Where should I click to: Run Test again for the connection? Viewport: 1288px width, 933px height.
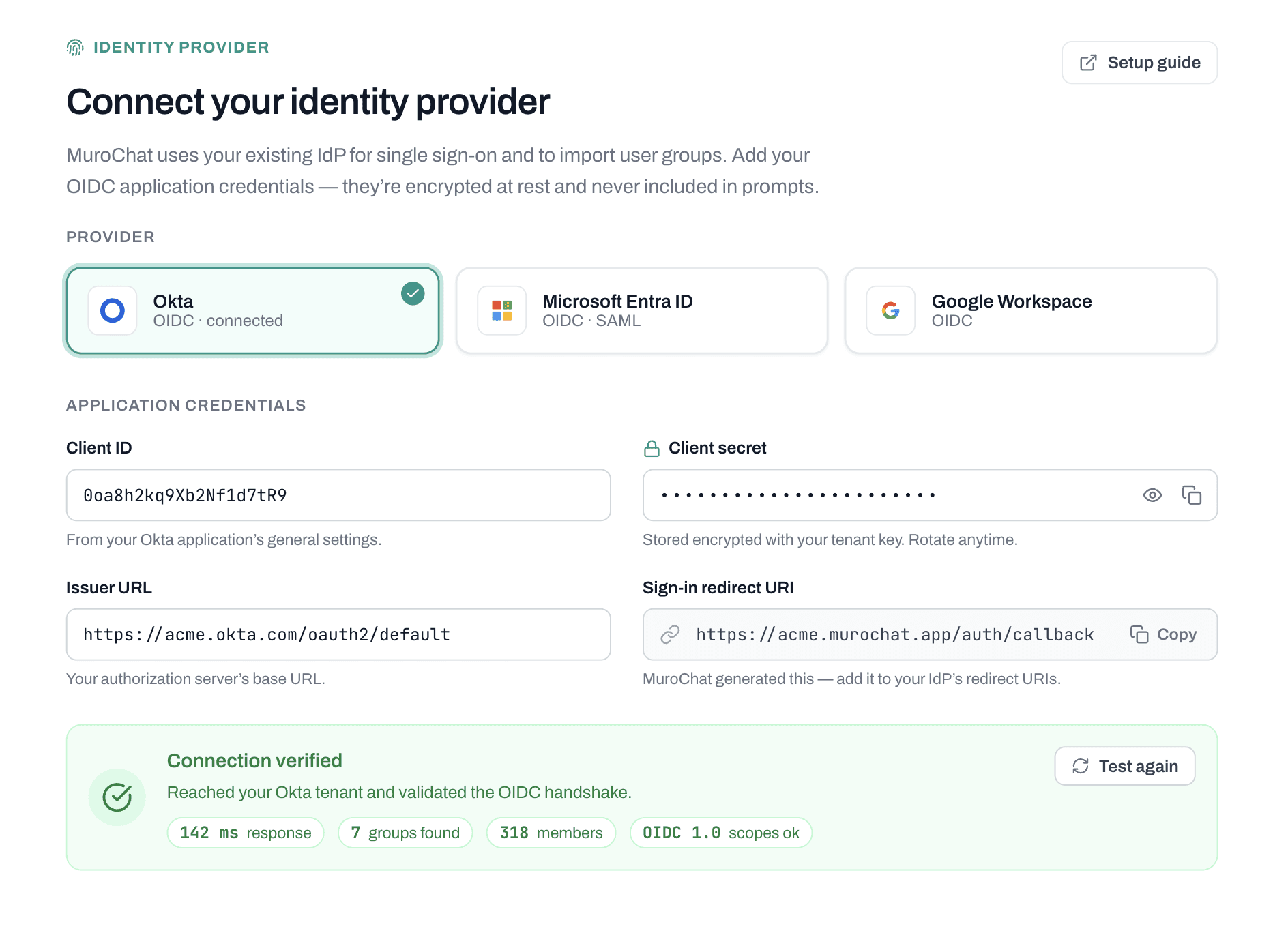coord(1125,766)
